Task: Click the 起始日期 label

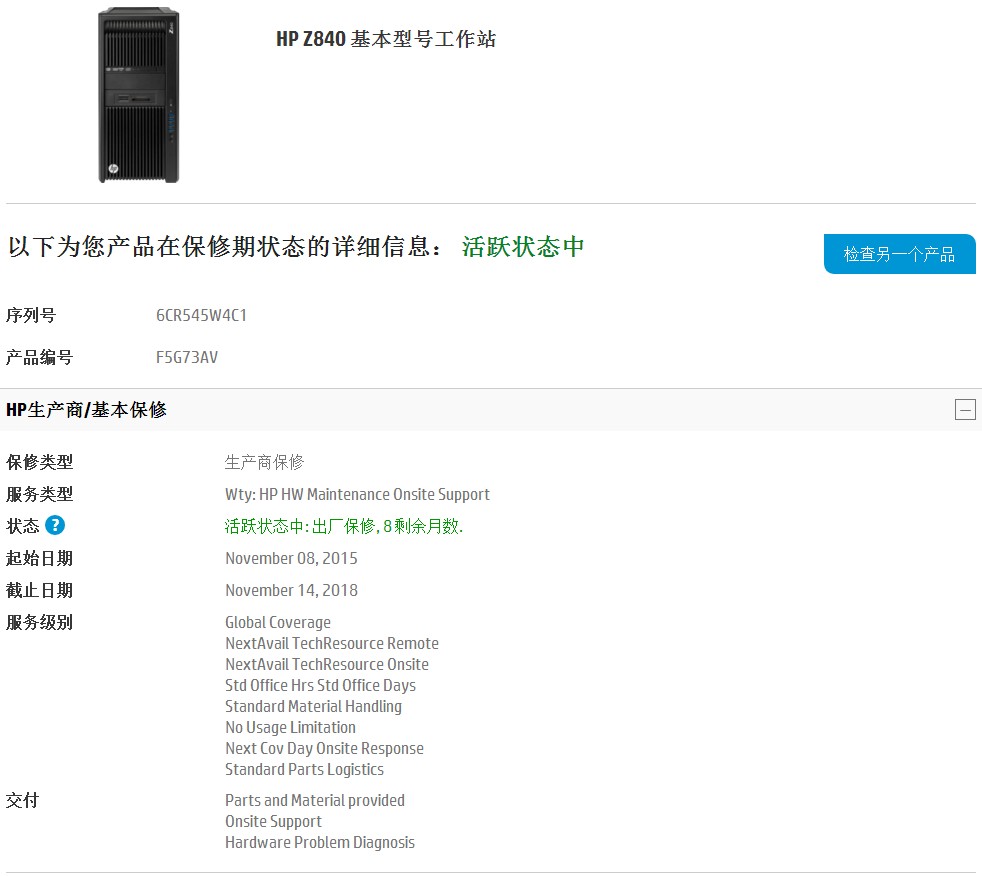Action: 39,558
